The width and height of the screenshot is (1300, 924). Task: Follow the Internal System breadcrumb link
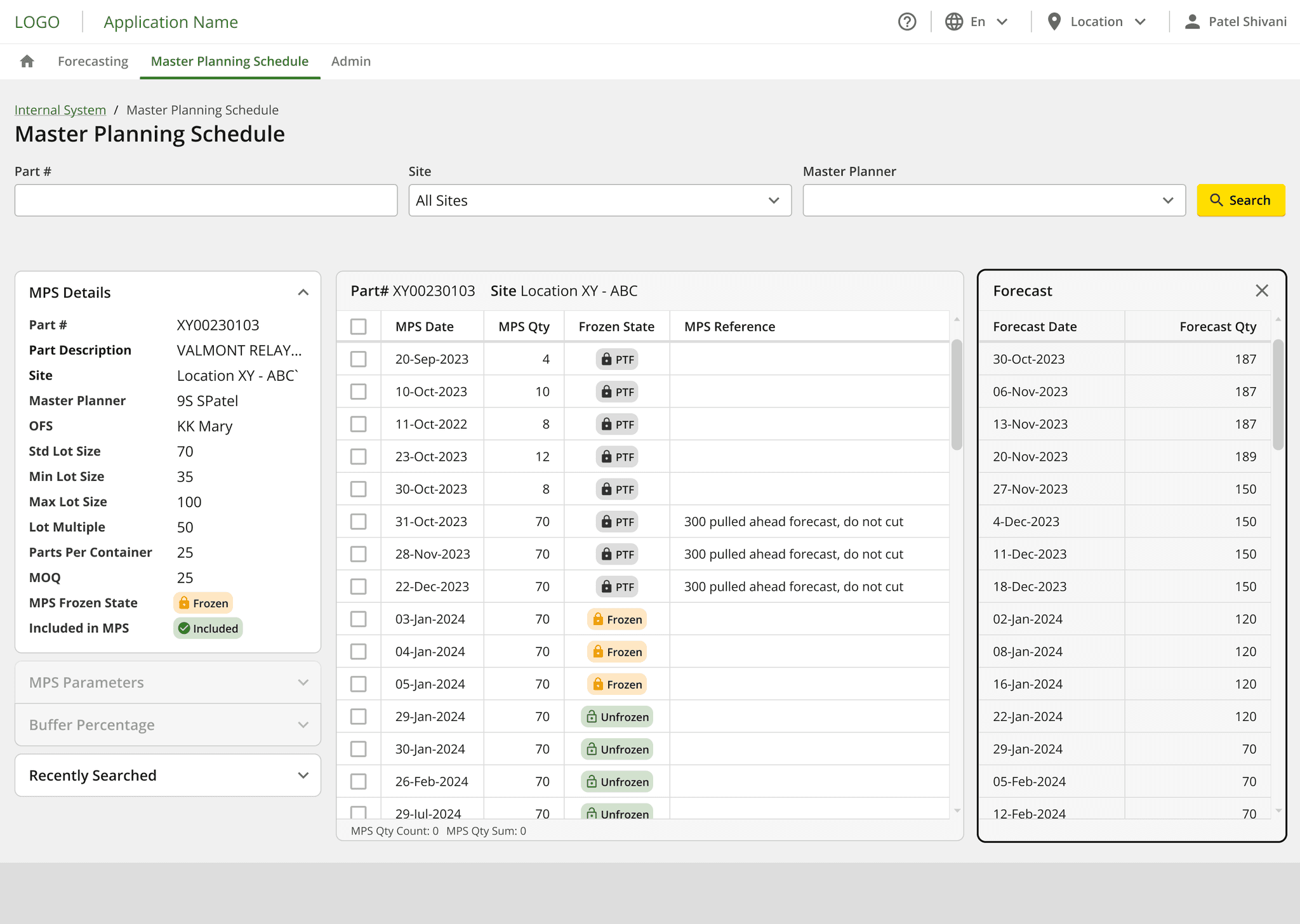click(x=60, y=110)
